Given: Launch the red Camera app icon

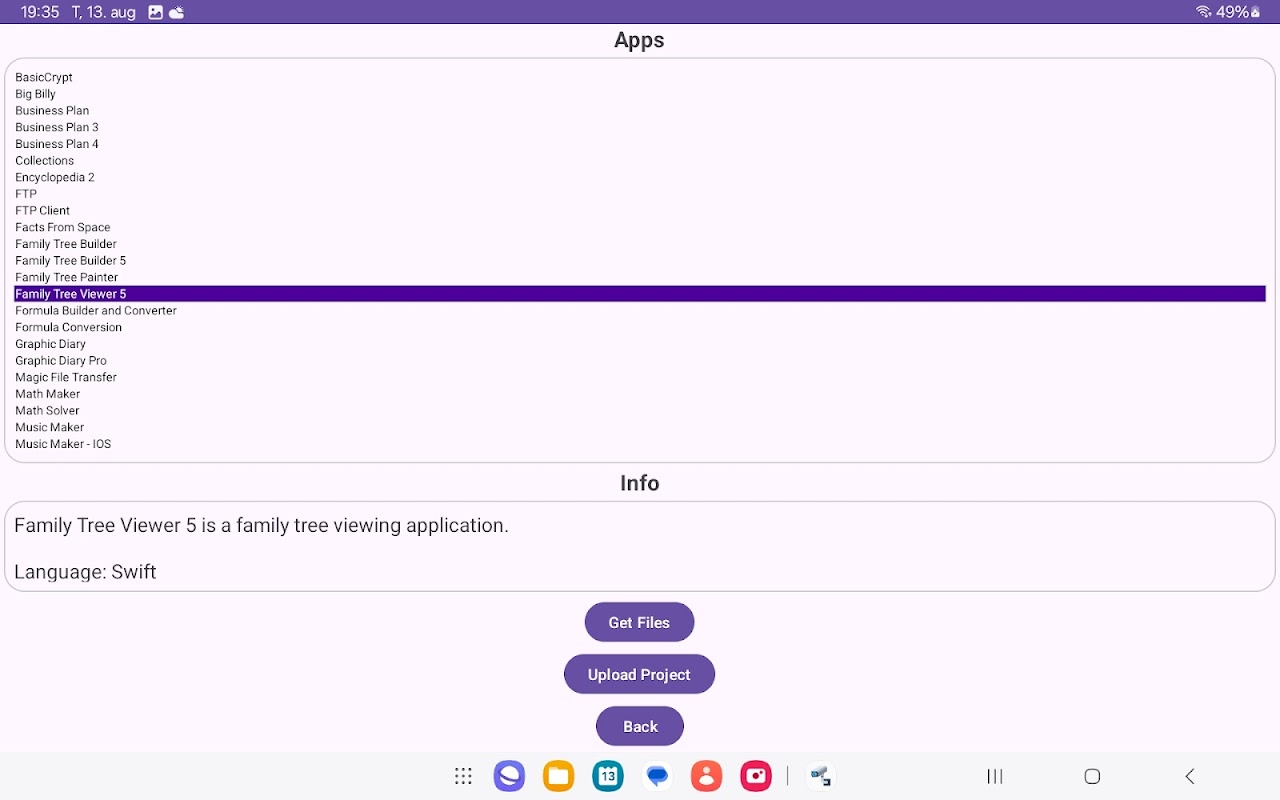Looking at the screenshot, I should (756, 776).
